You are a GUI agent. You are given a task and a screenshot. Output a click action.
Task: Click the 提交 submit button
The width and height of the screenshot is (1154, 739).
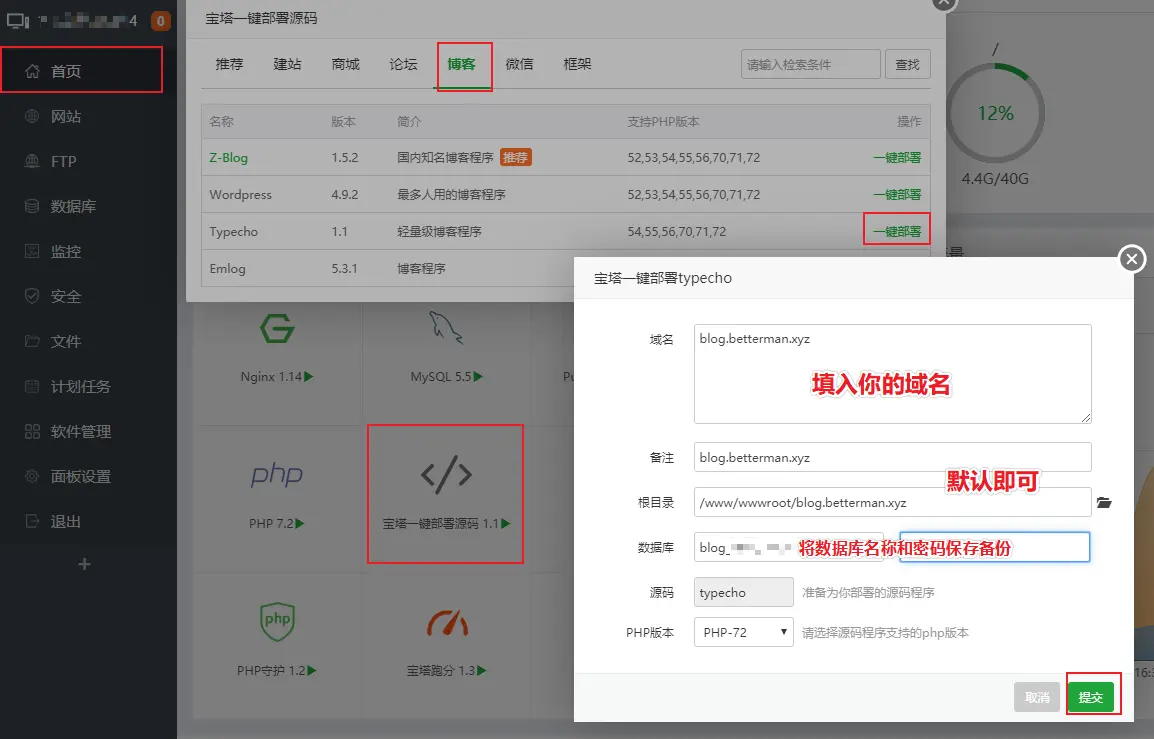coord(1091,696)
